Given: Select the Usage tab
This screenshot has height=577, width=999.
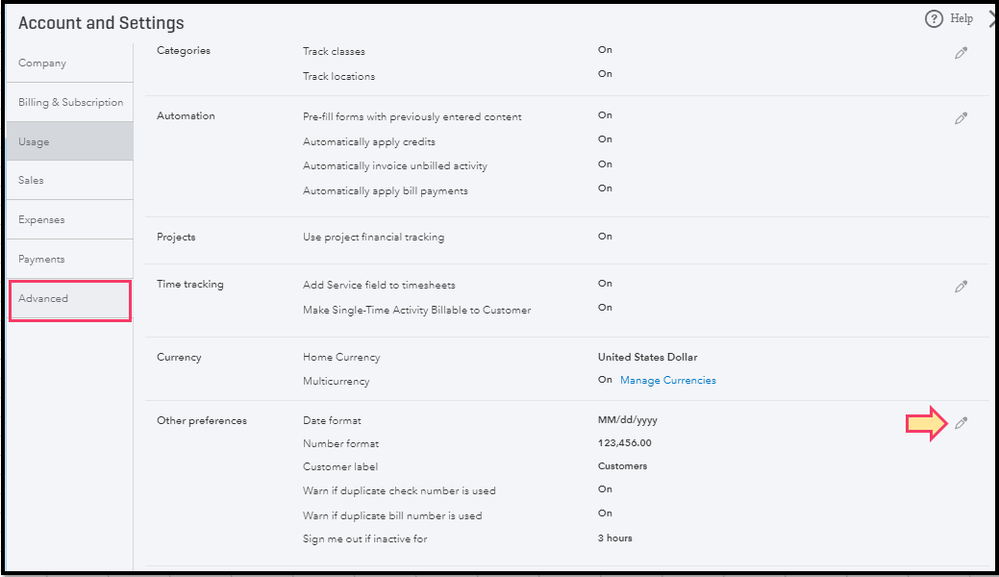Looking at the screenshot, I should point(34,142).
